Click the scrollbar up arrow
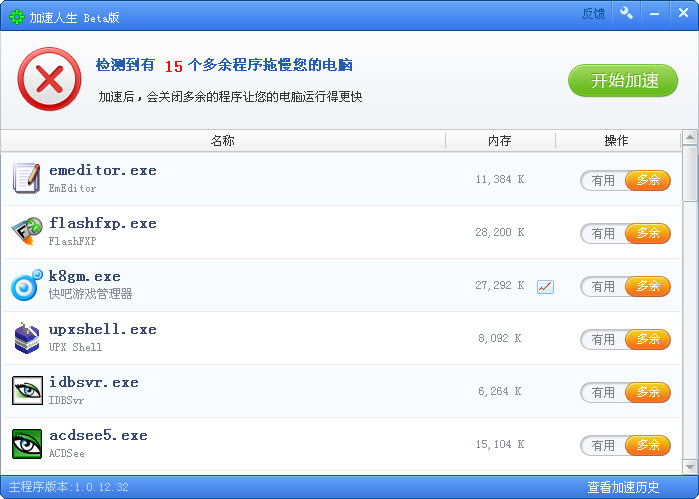This screenshot has height=499, width=699. (690, 137)
